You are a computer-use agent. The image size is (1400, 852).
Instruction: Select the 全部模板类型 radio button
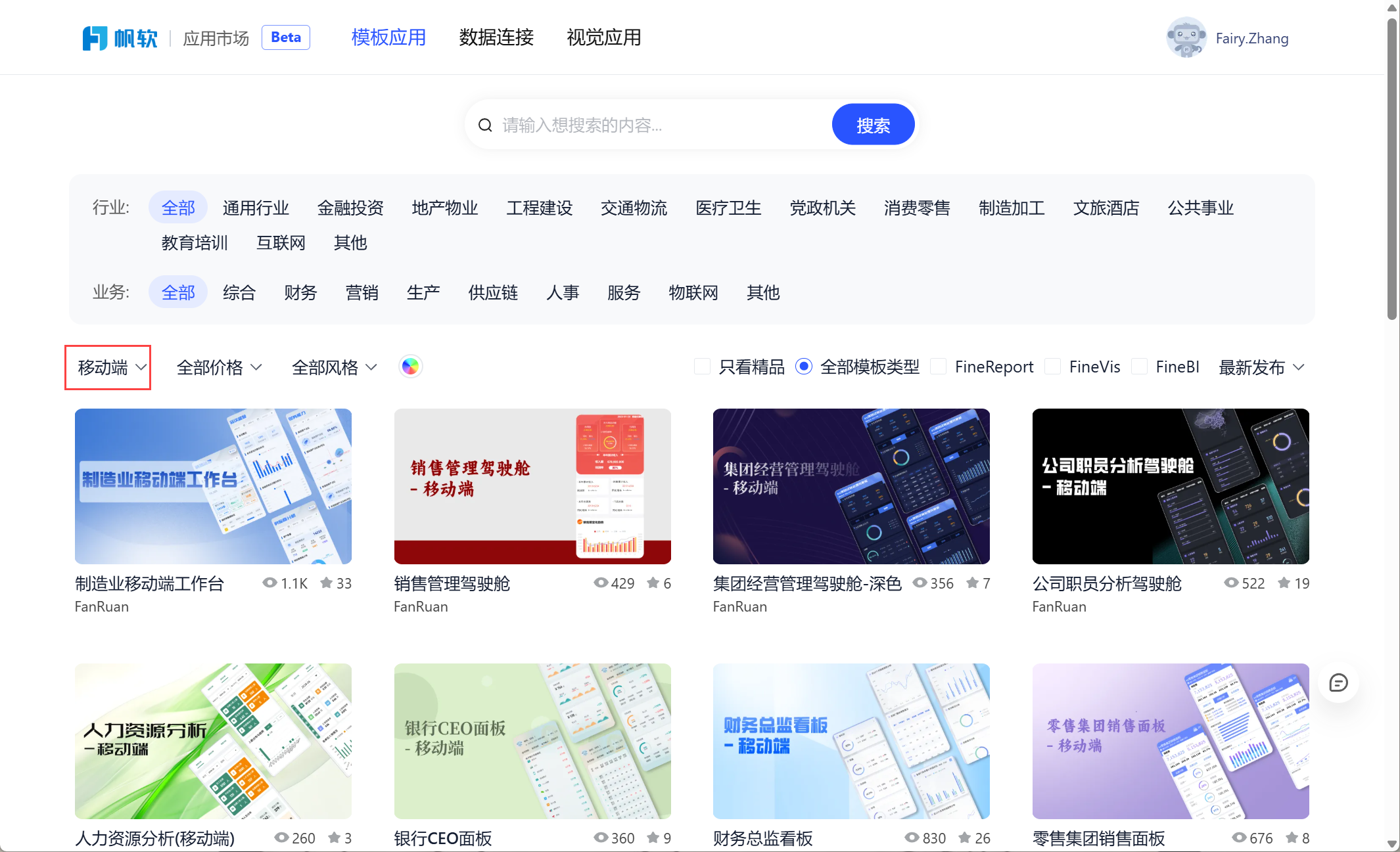click(803, 367)
